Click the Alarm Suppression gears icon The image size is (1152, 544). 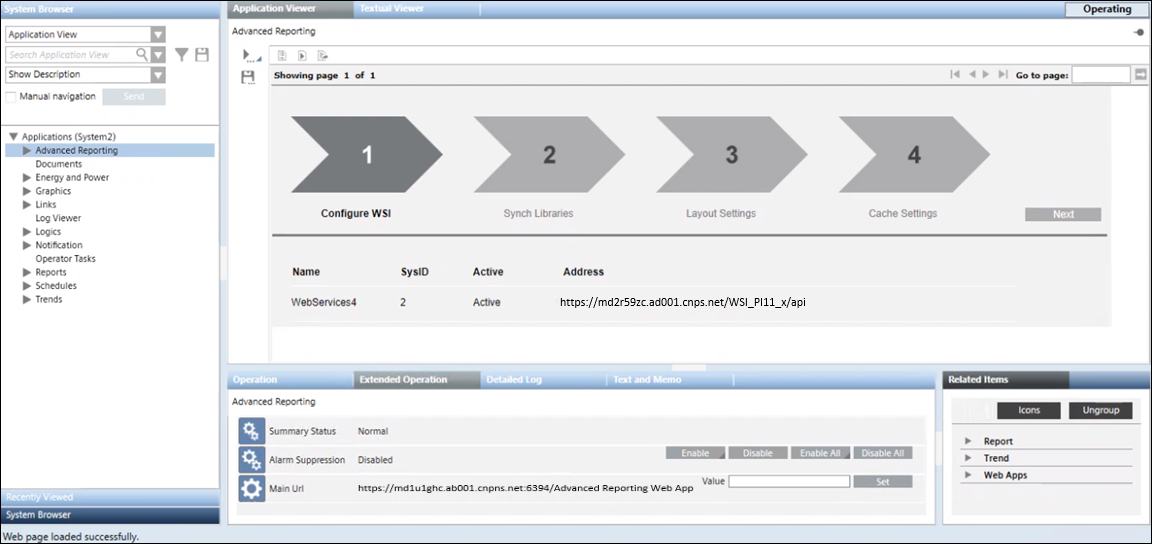(x=251, y=460)
